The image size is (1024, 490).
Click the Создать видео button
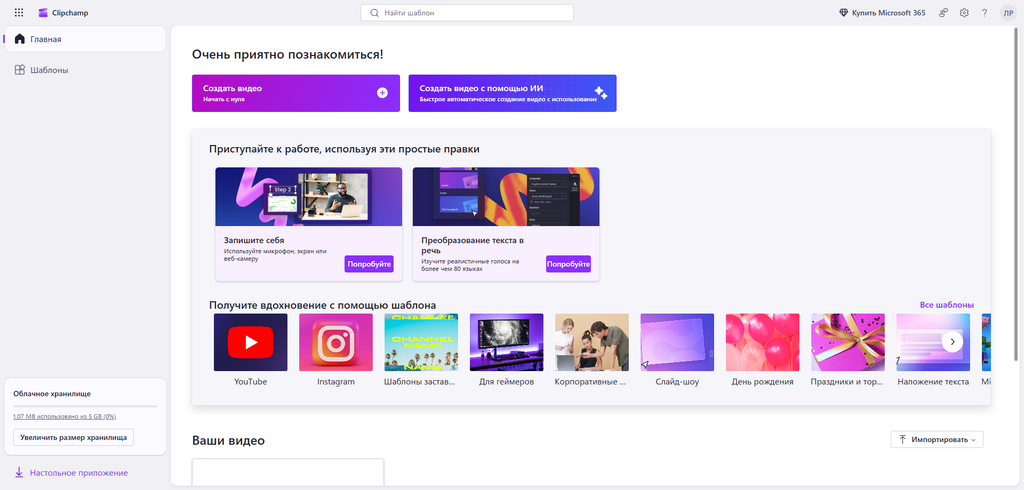[x=296, y=93]
